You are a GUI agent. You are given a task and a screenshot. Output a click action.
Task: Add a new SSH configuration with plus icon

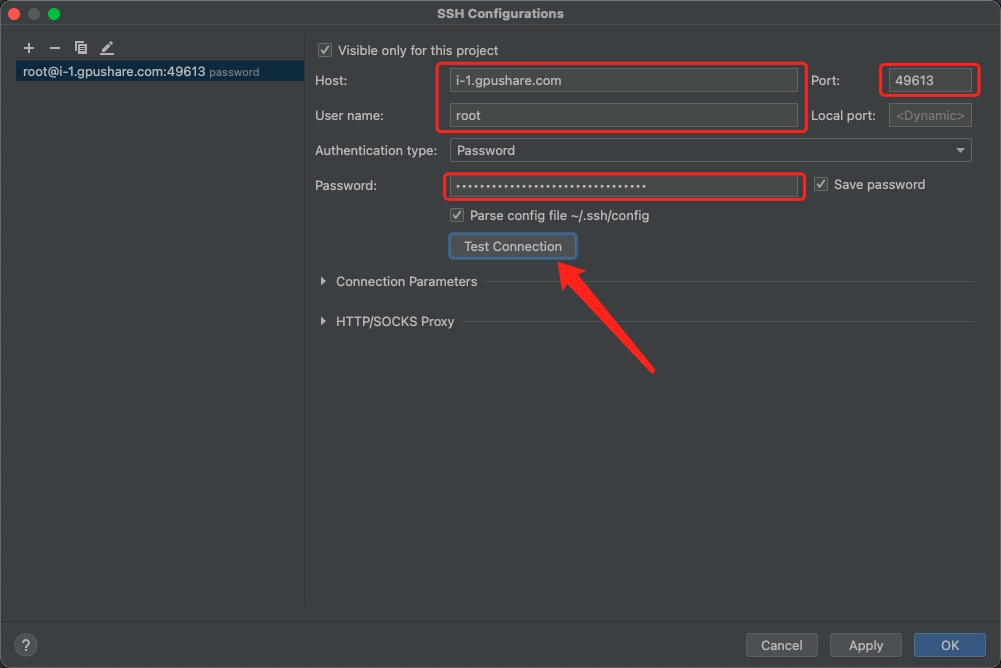[x=29, y=48]
